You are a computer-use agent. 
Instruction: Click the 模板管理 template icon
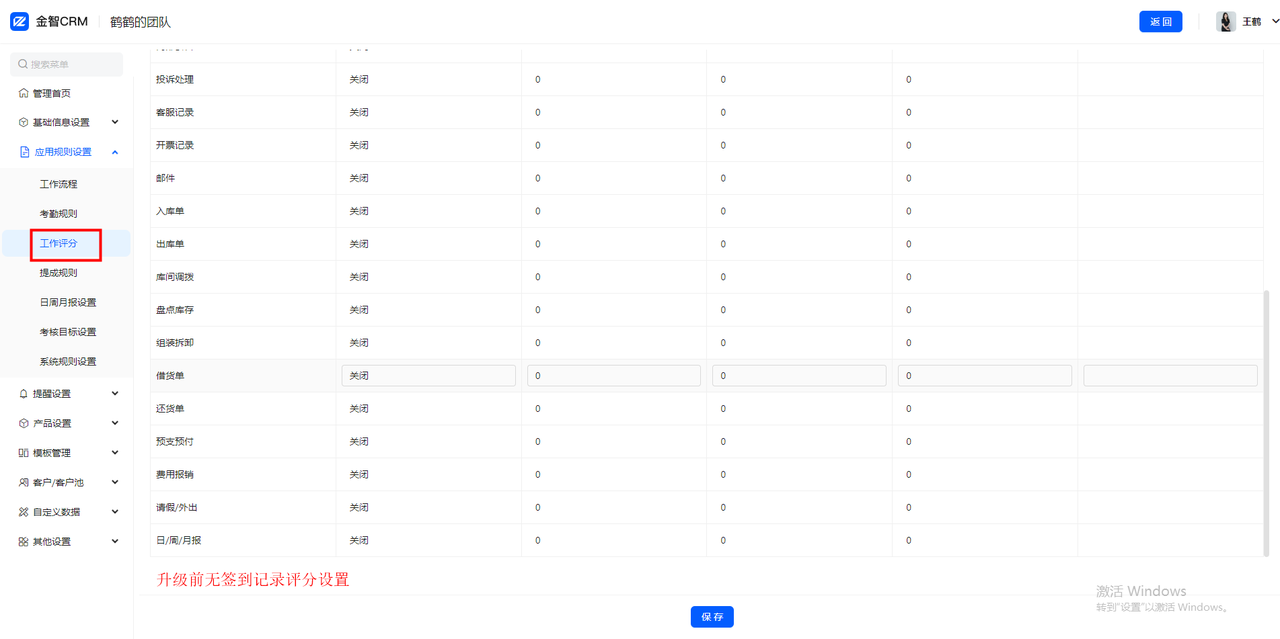pyautogui.click(x=24, y=453)
